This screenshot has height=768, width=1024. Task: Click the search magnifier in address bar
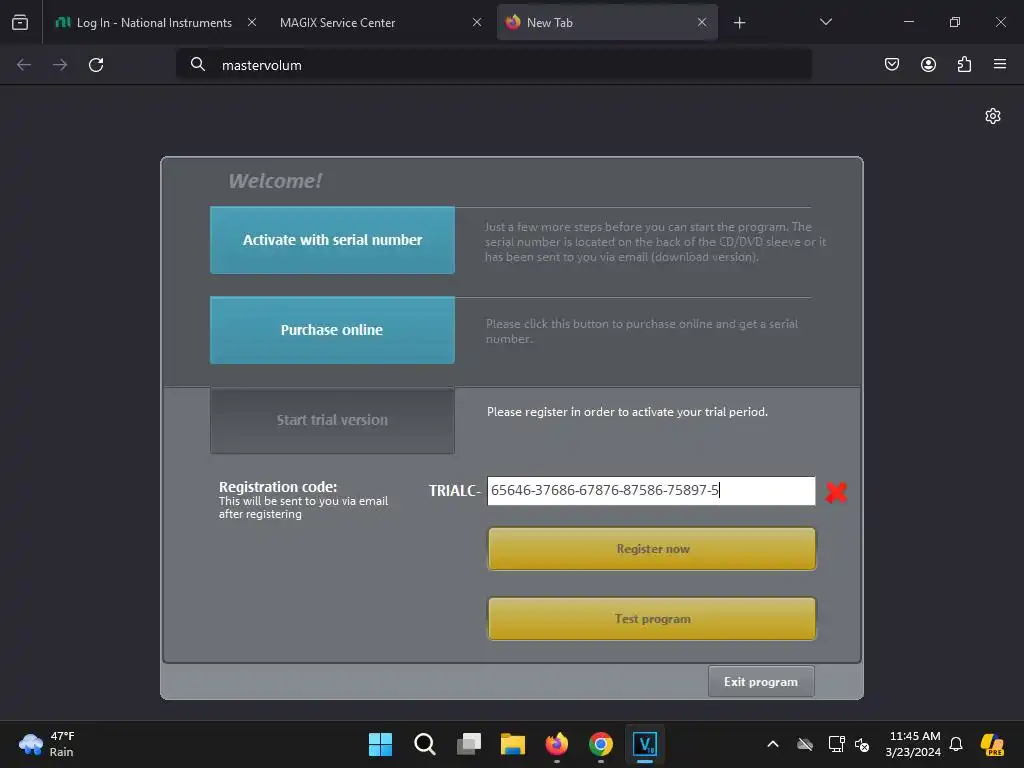(x=198, y=64)
